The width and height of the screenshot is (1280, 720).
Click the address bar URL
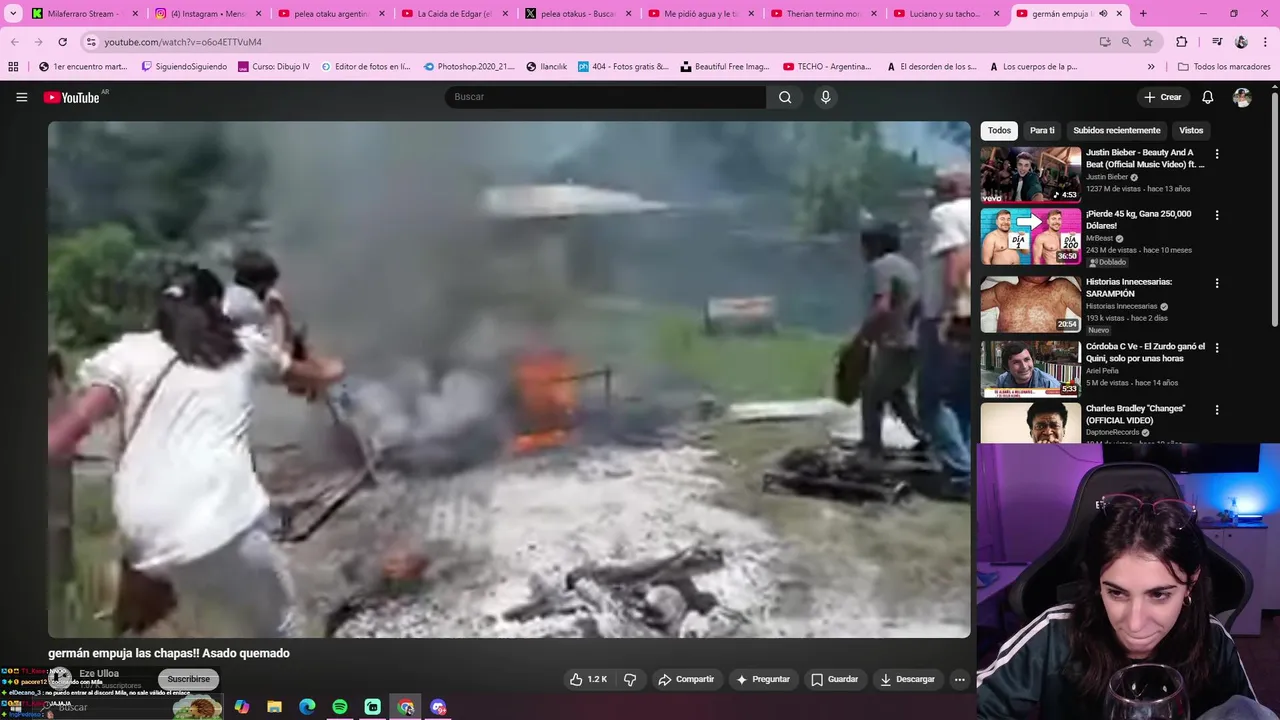click(183, 42)
